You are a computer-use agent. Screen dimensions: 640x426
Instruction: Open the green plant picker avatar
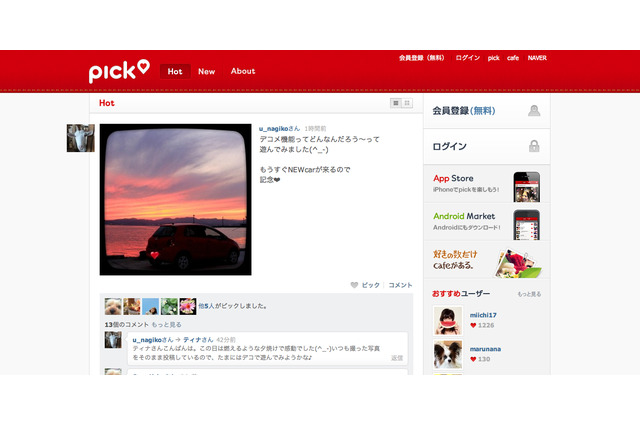(x=169, y=306)
